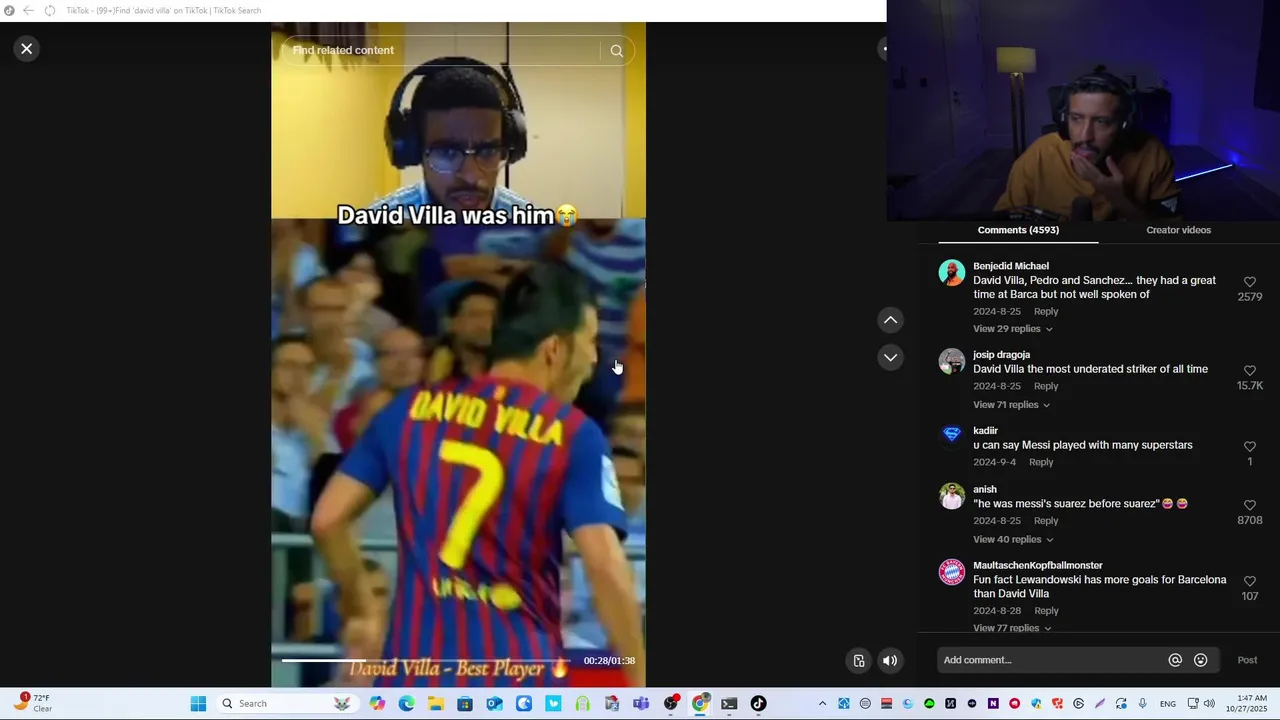
Task: Show hidden system tray icons
Action: tap(822, 704)
